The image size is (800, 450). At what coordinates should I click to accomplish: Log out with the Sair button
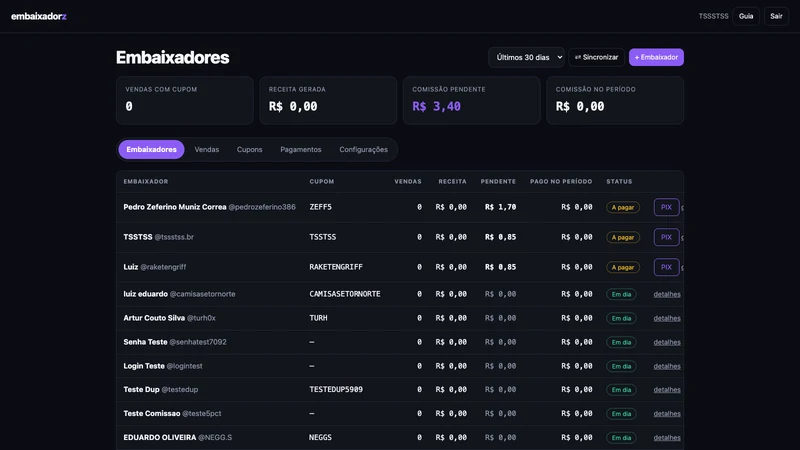pos(776,16)
